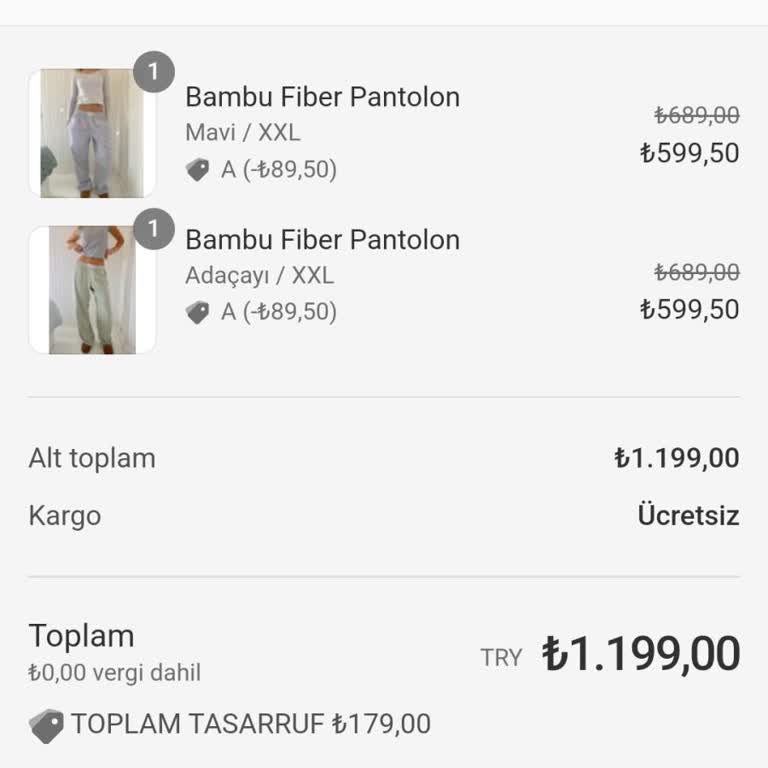Click the Mavi / XXL variant text
Viewport: 768px width, 768px height.
point(242,133)
